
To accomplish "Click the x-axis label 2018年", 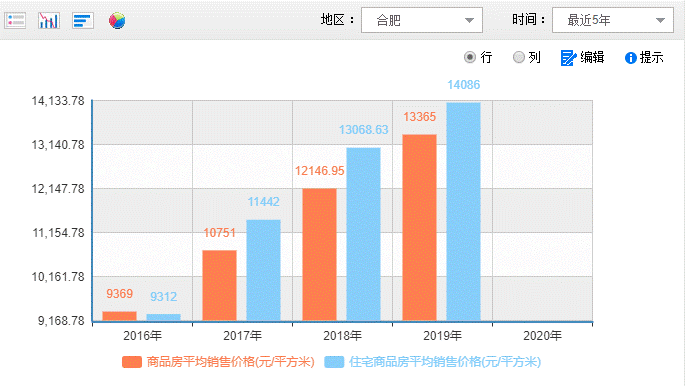I will [x=342, y=336].
